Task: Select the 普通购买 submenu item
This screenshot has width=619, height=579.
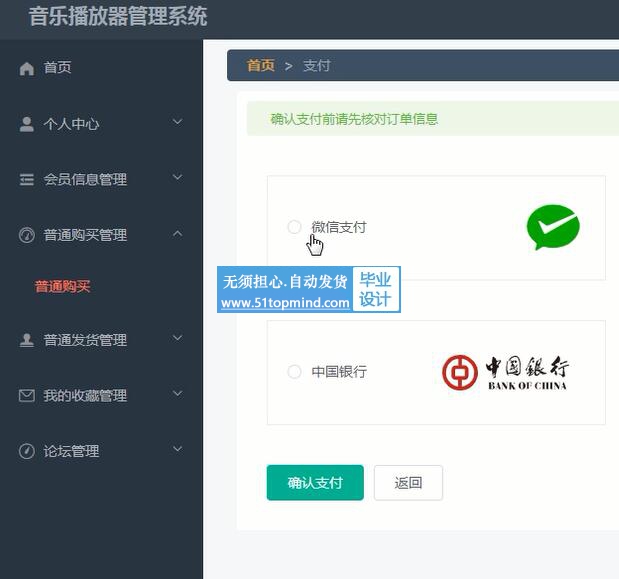Action: [x=62, y=287]
